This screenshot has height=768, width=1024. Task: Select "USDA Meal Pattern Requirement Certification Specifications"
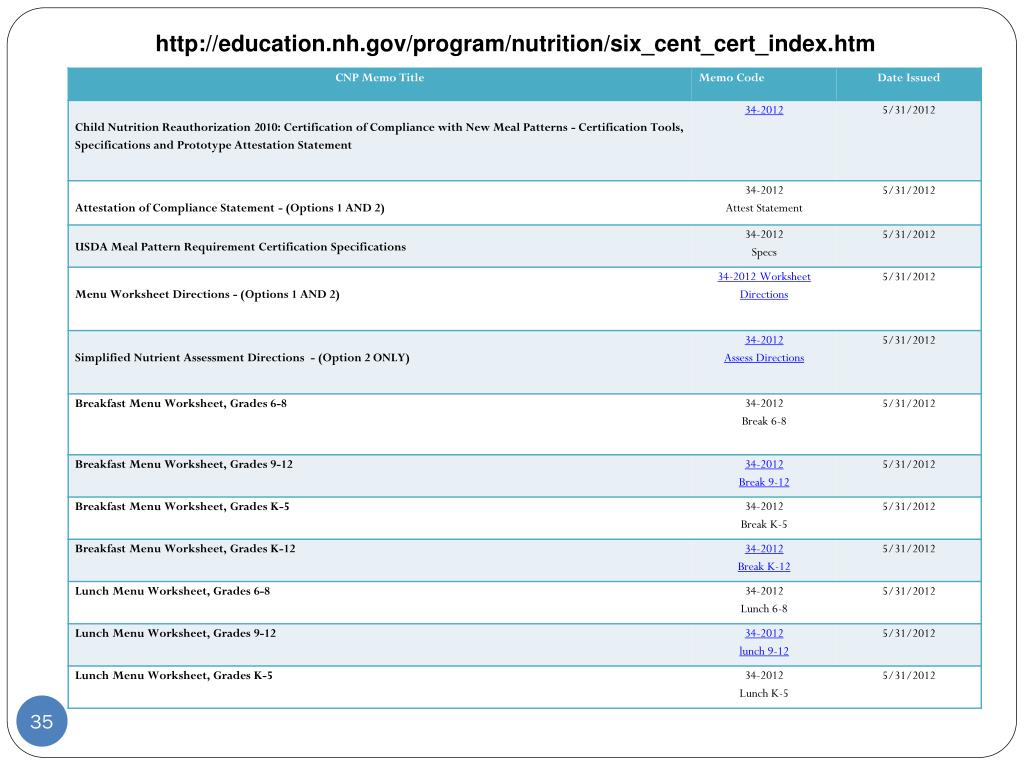click(x=240, y=247)
